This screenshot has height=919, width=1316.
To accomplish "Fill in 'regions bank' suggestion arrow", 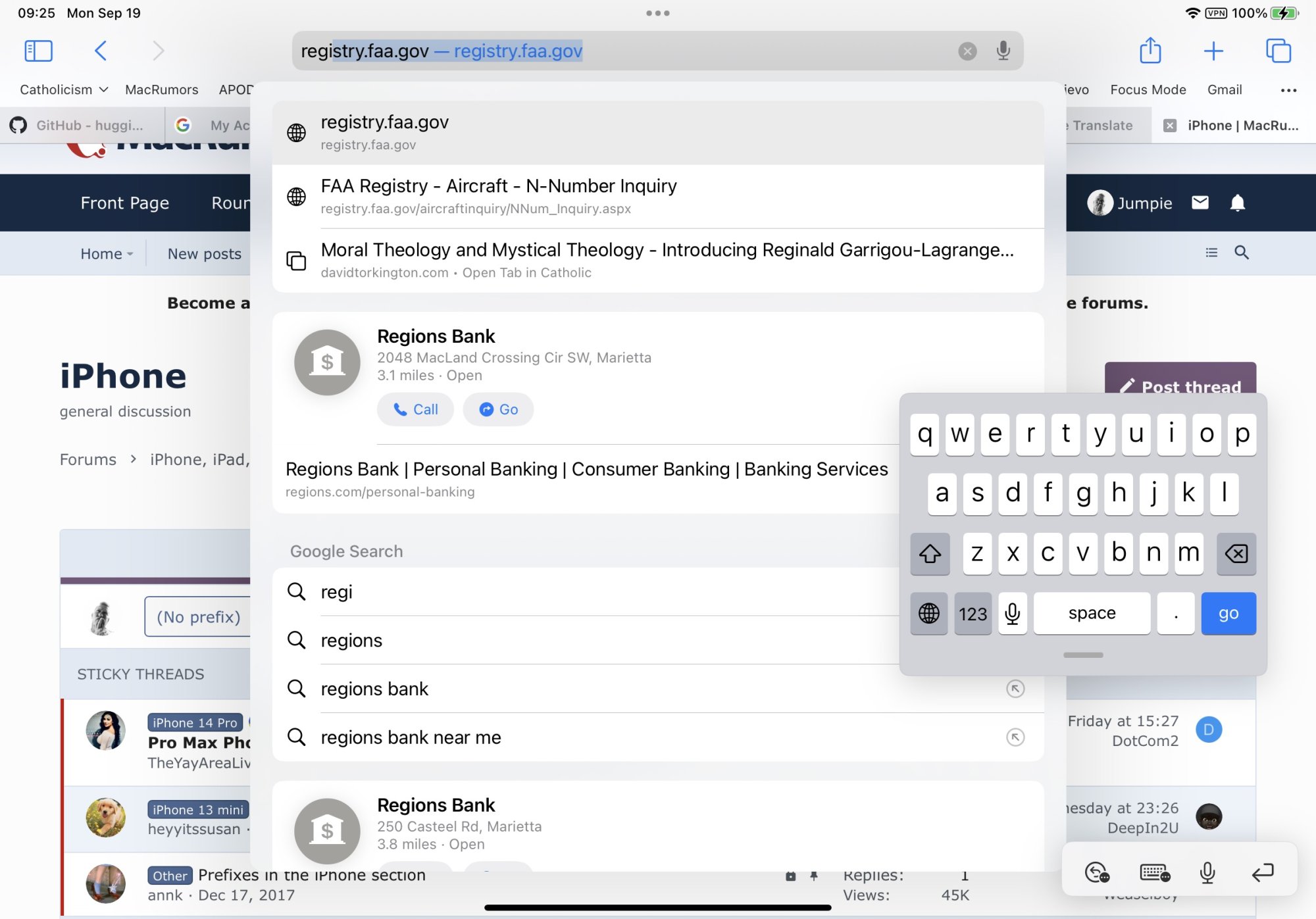I will 1015,689.
